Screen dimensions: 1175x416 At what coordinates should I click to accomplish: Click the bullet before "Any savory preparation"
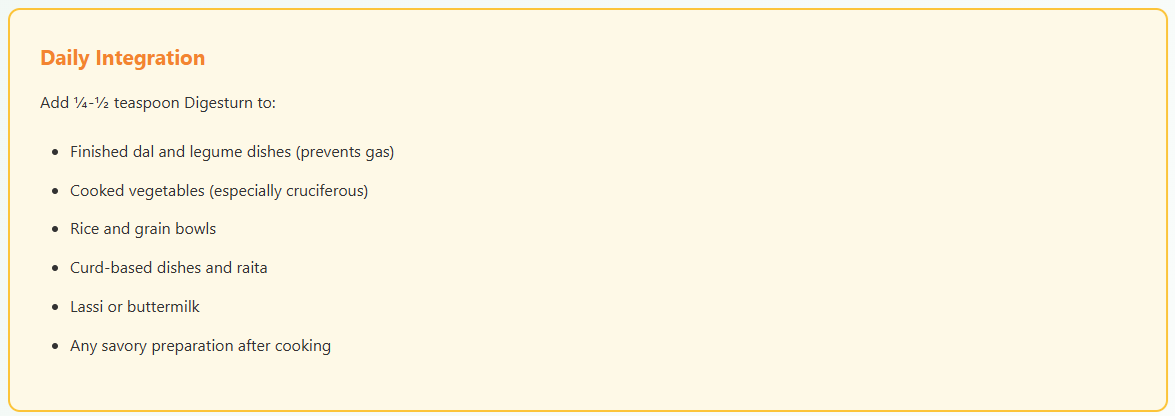(x=54, y=347)
